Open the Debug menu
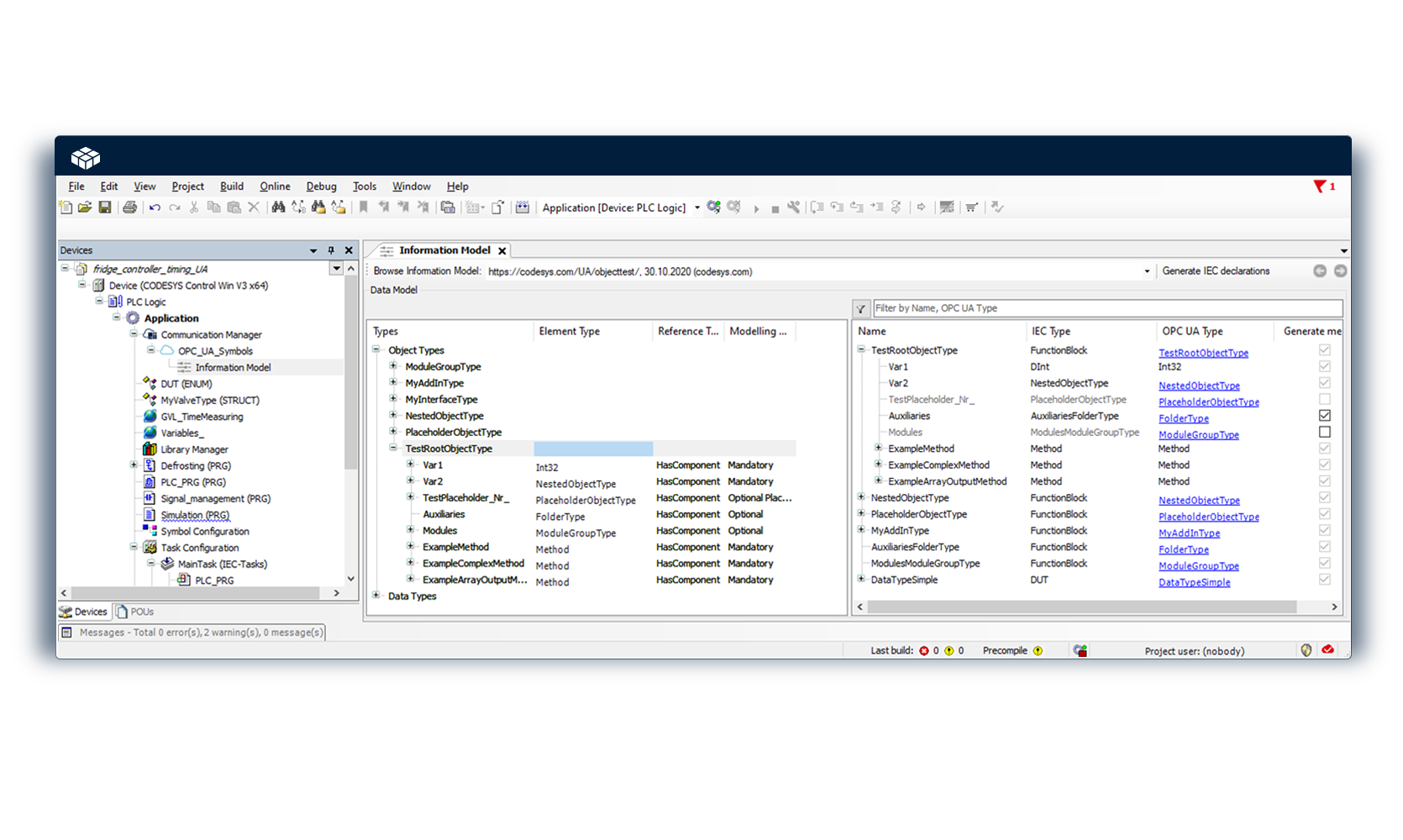This screenshot has height=840, width=1403. [321, 186]
